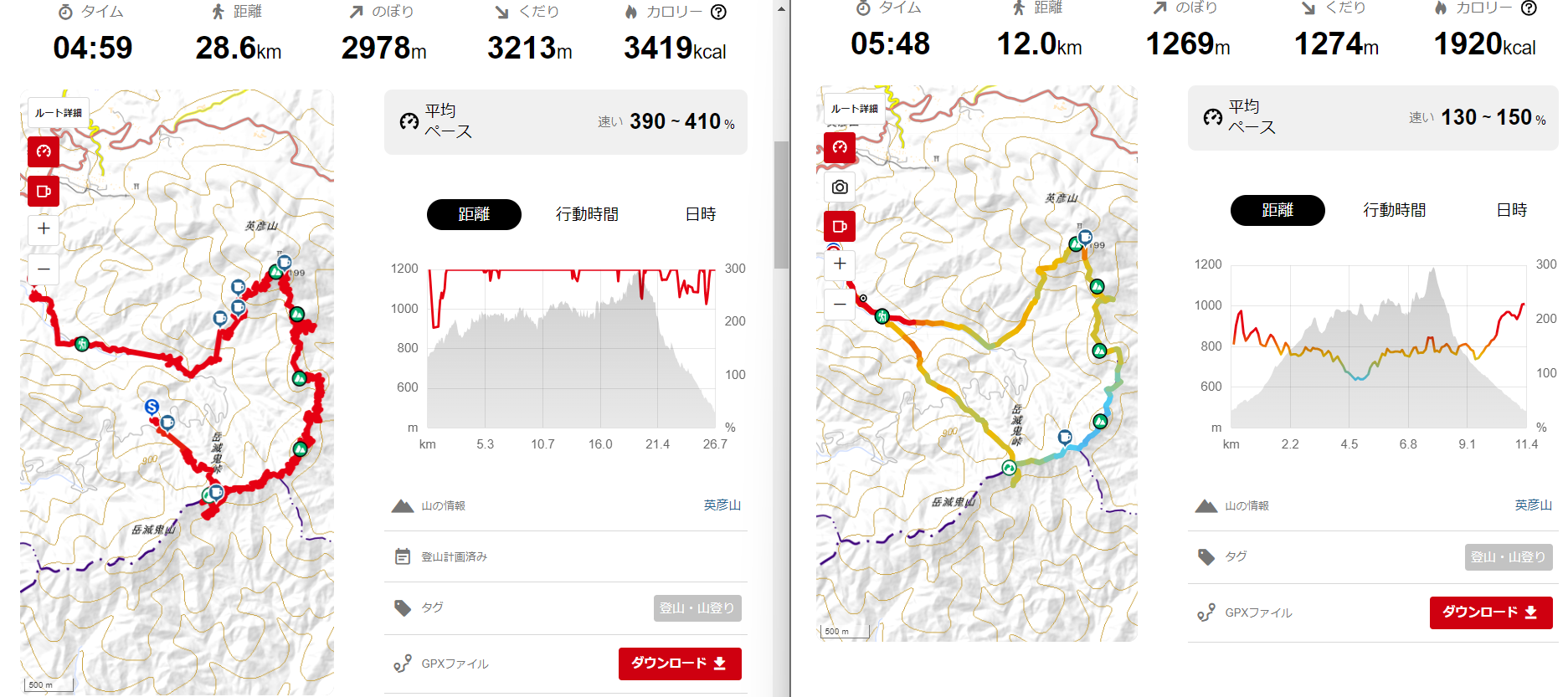Click the blue S start marker
1568x697 pixels.
(152, 407)
